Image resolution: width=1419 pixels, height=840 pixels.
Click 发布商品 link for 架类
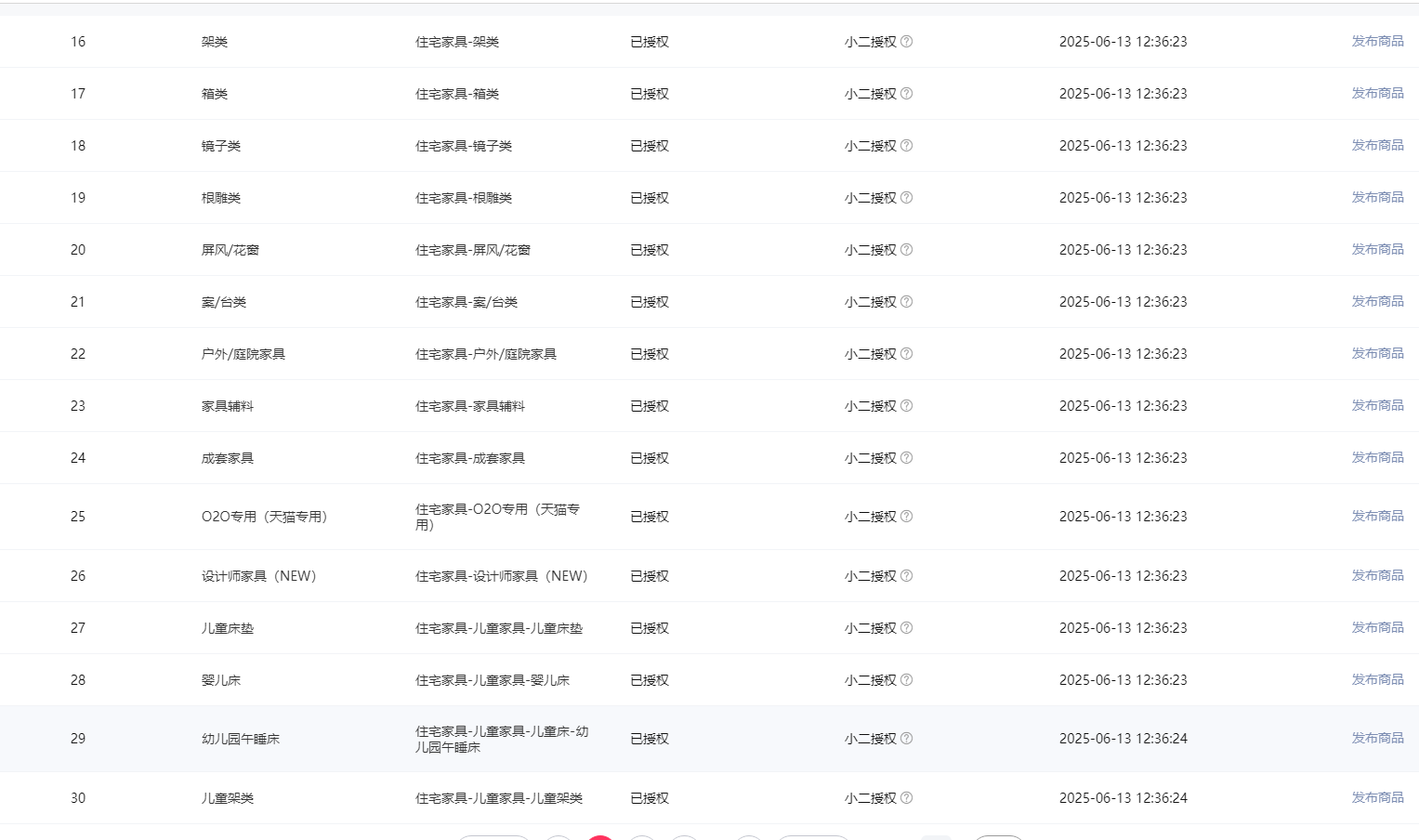[1377, 42]
